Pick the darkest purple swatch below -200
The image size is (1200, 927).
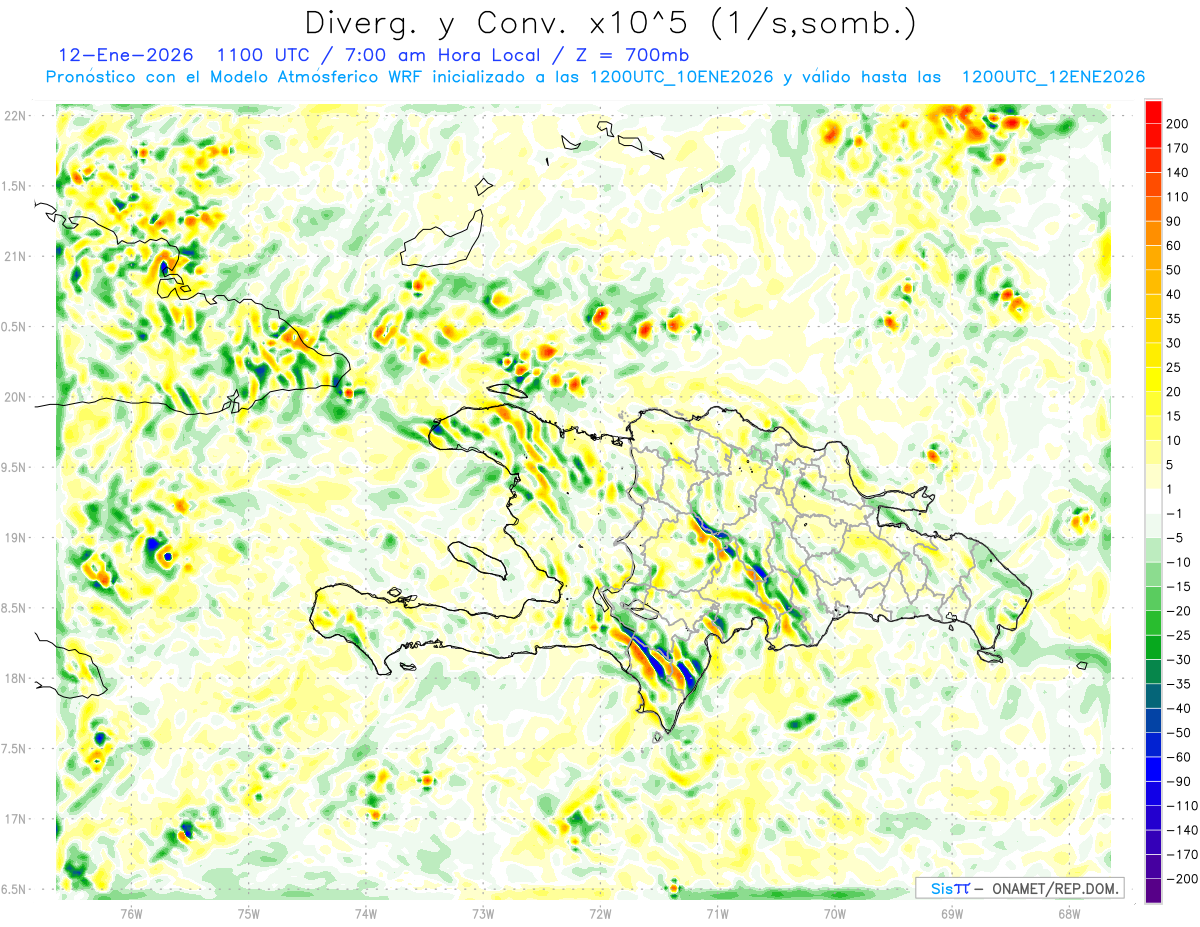coord(1153,890)
